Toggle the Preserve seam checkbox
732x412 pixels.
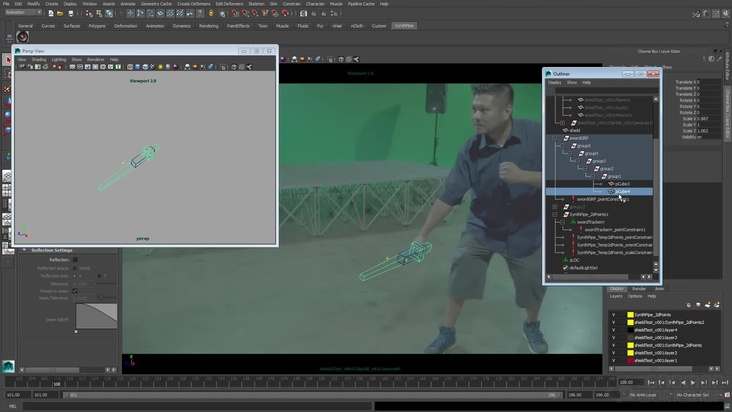click(75, 291)
